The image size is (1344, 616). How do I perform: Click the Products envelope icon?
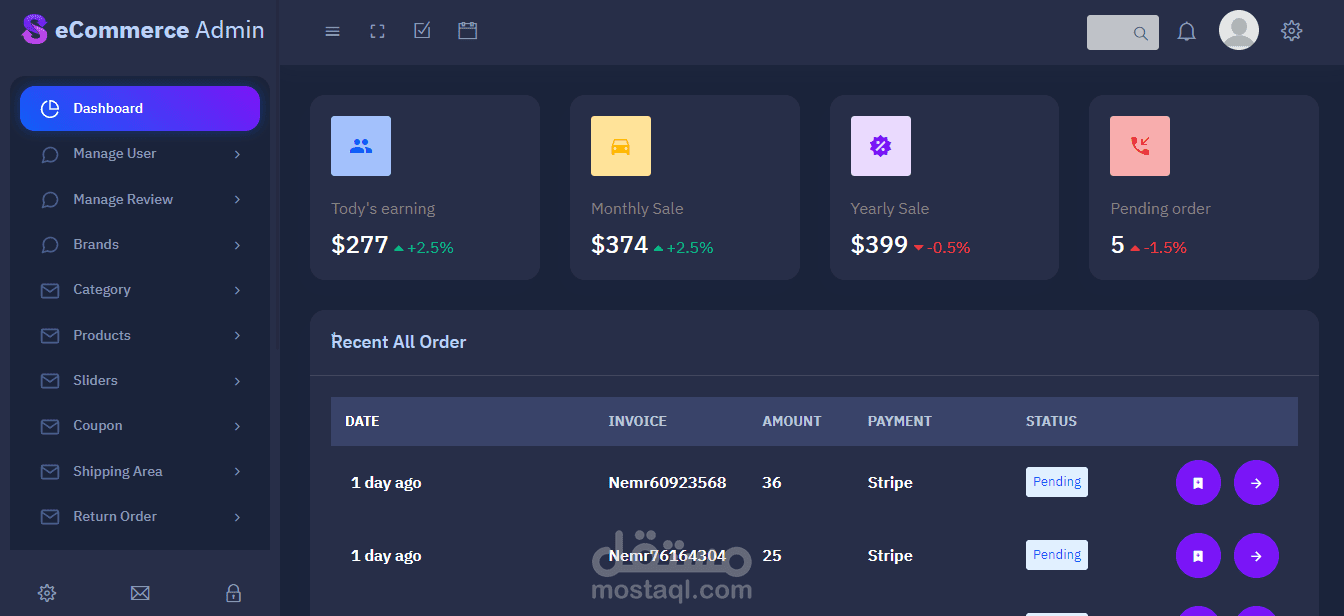50,336
